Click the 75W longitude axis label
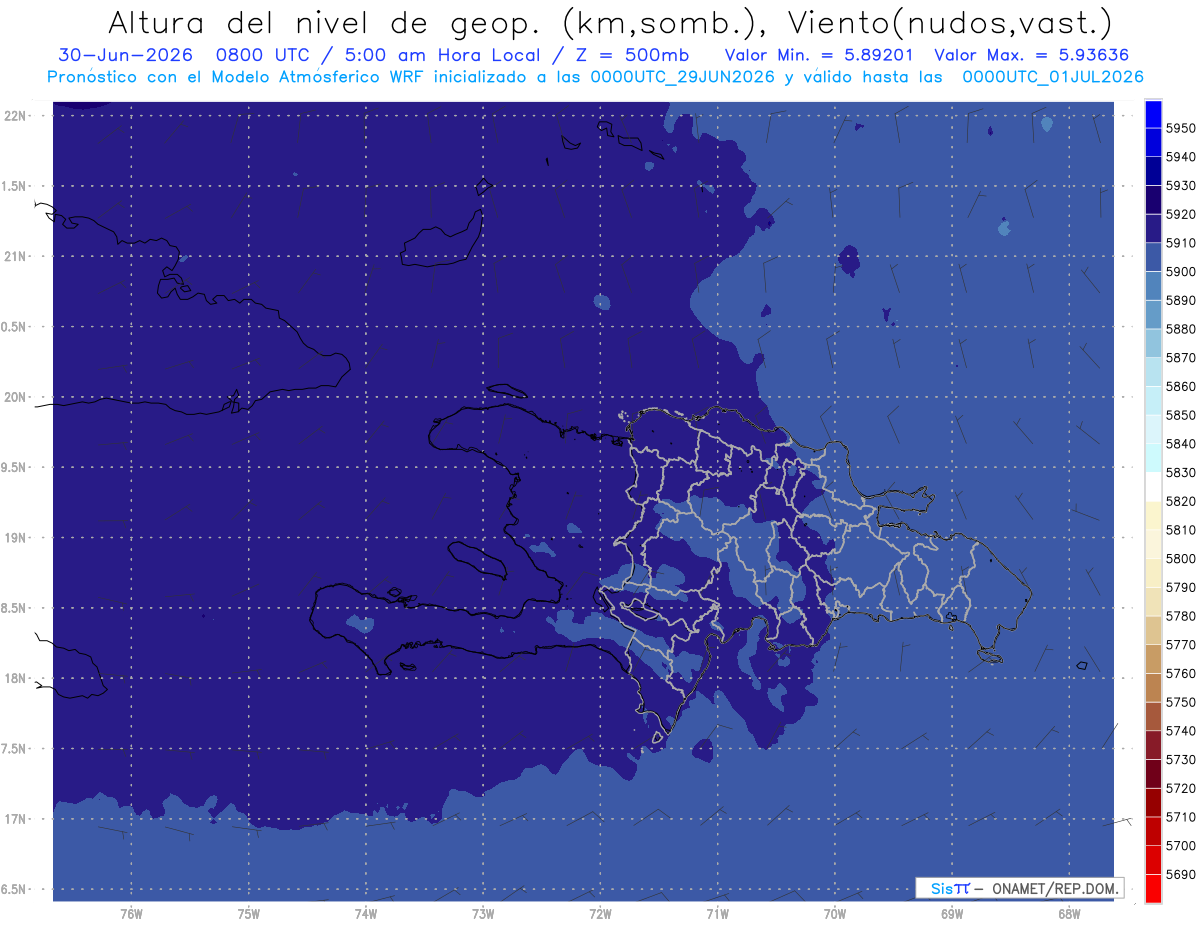Viewport: 1200px width, 927px height. coord(249,914)
